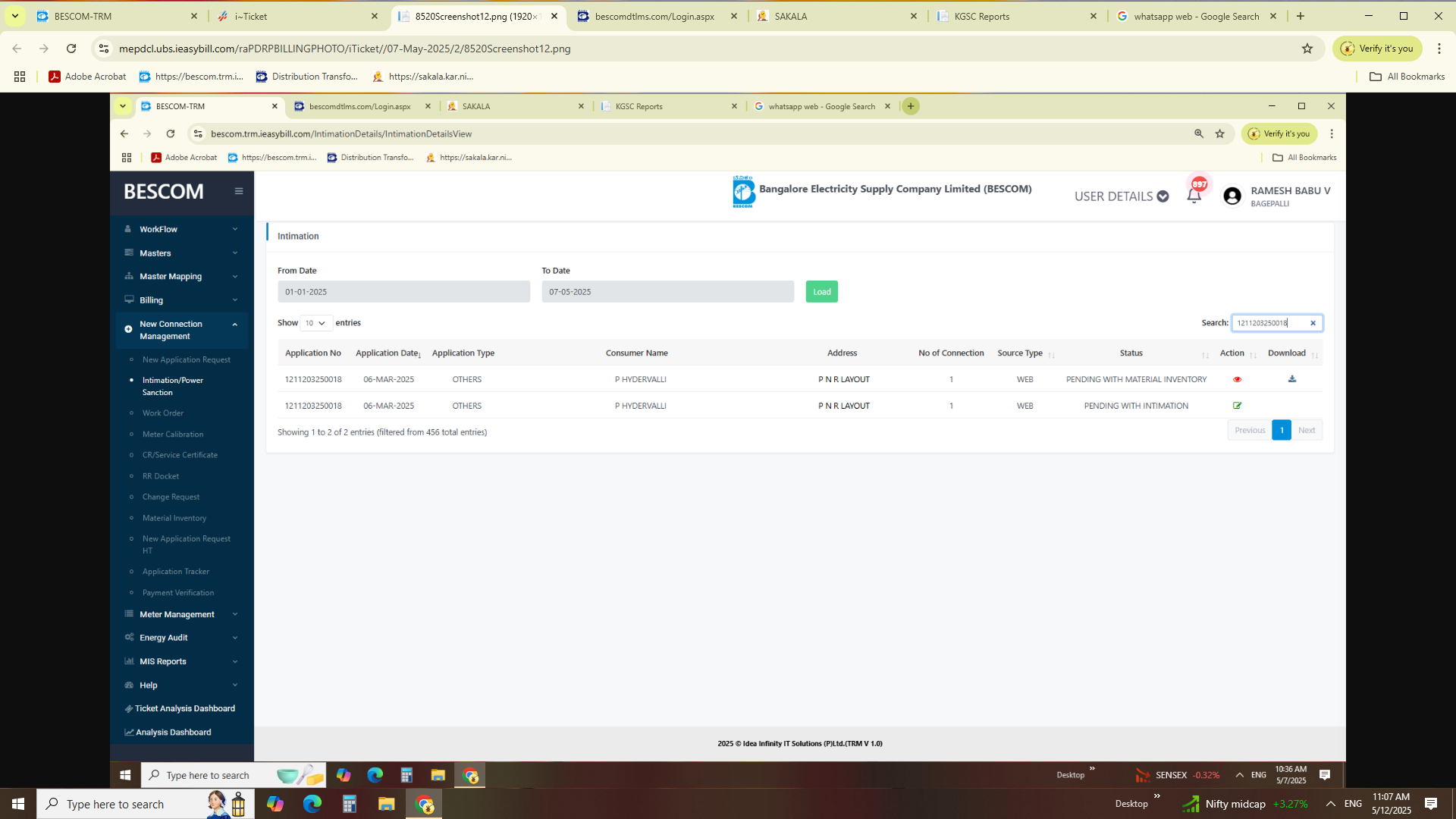Sort by the Application Date column header
1456x819 pixels.
388,353
